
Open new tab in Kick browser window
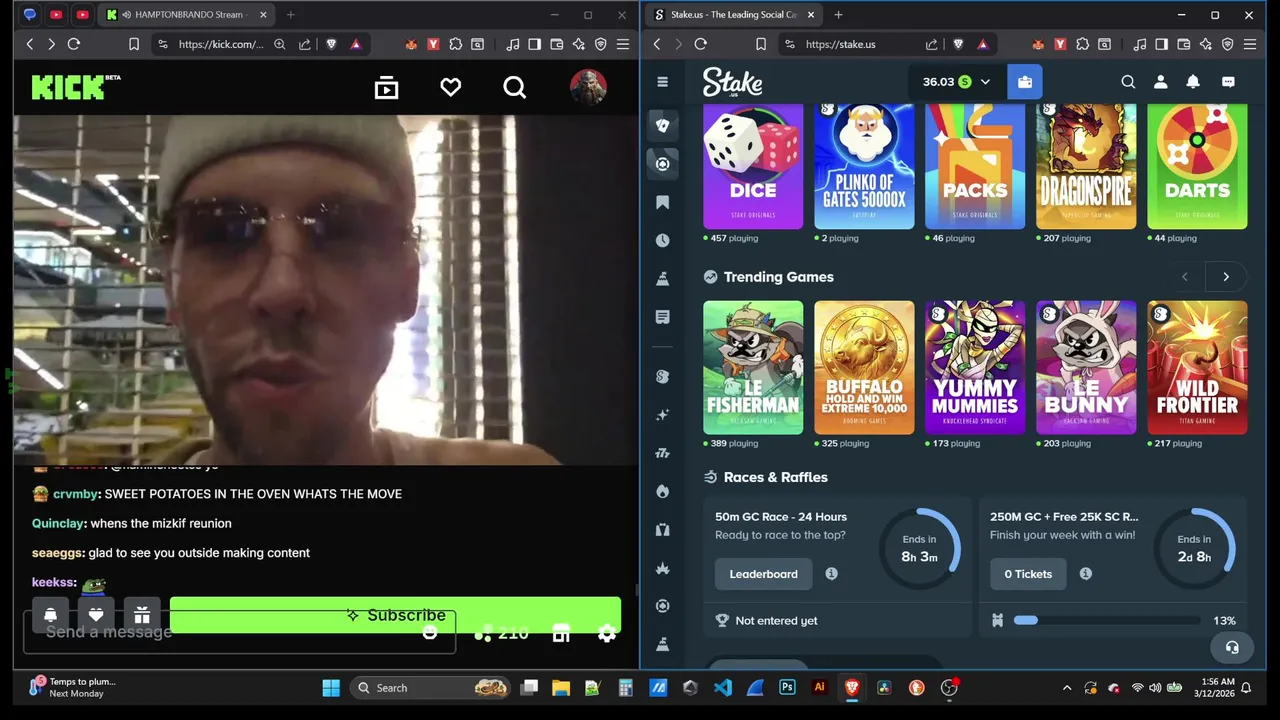coord(290,15)
